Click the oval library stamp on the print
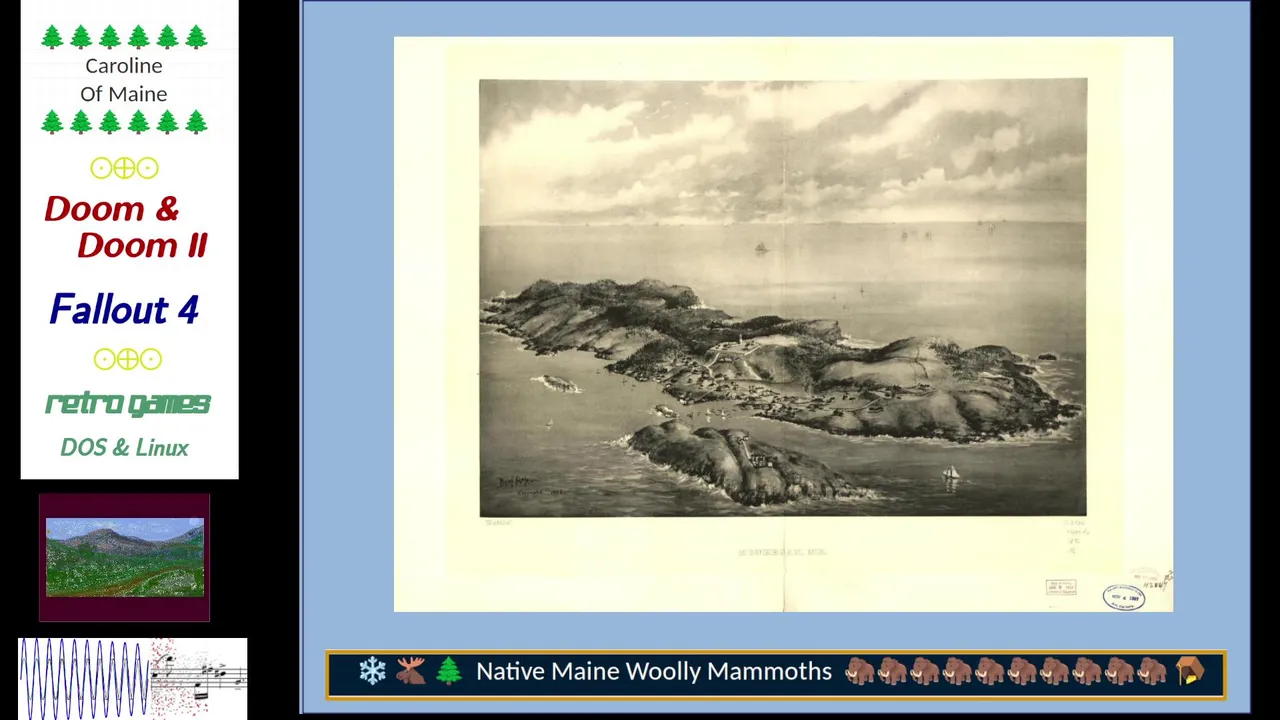The height and width of the screenshot is (720, 1280). (x=1124, y=597)
